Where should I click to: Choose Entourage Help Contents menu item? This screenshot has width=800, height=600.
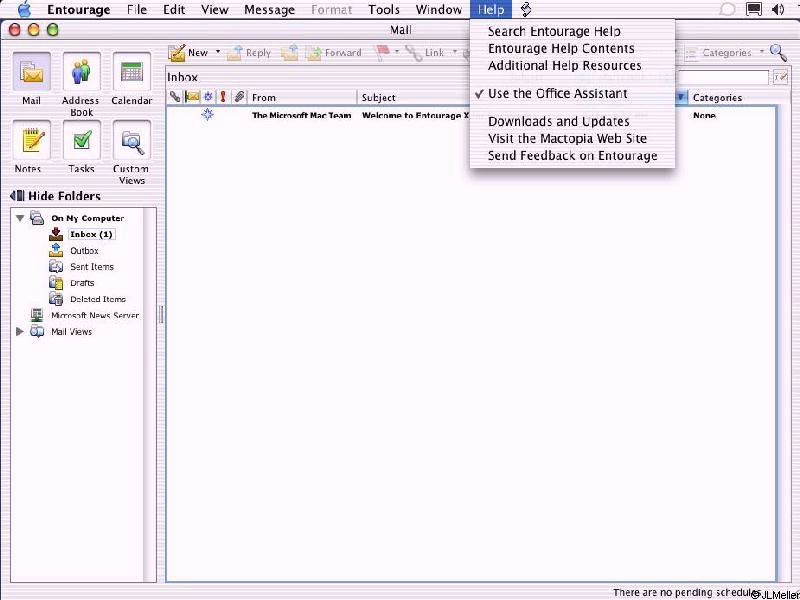click(x=572, y=48)
